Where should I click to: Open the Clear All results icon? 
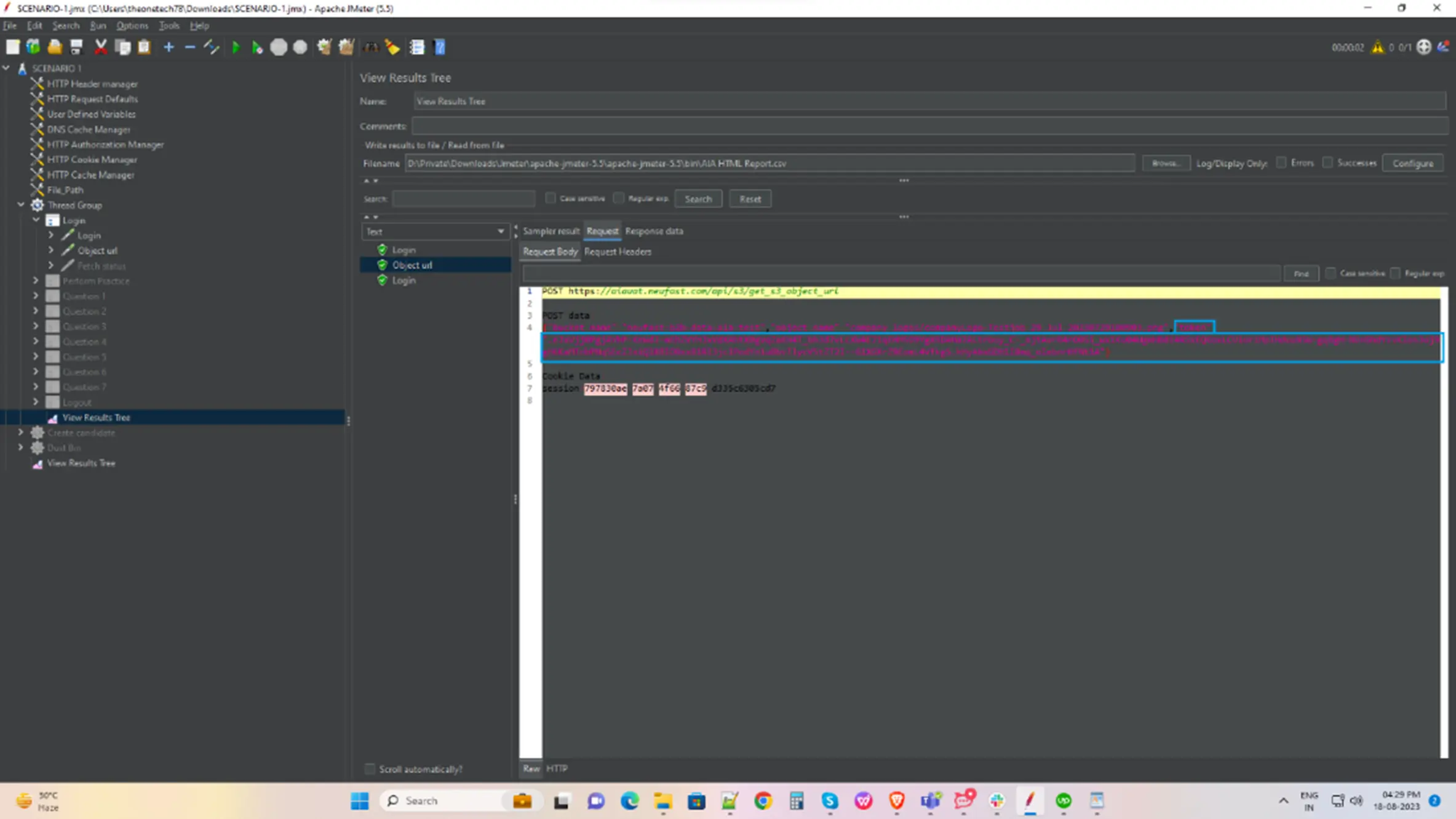pyautogui.click(x=392, y=47)
